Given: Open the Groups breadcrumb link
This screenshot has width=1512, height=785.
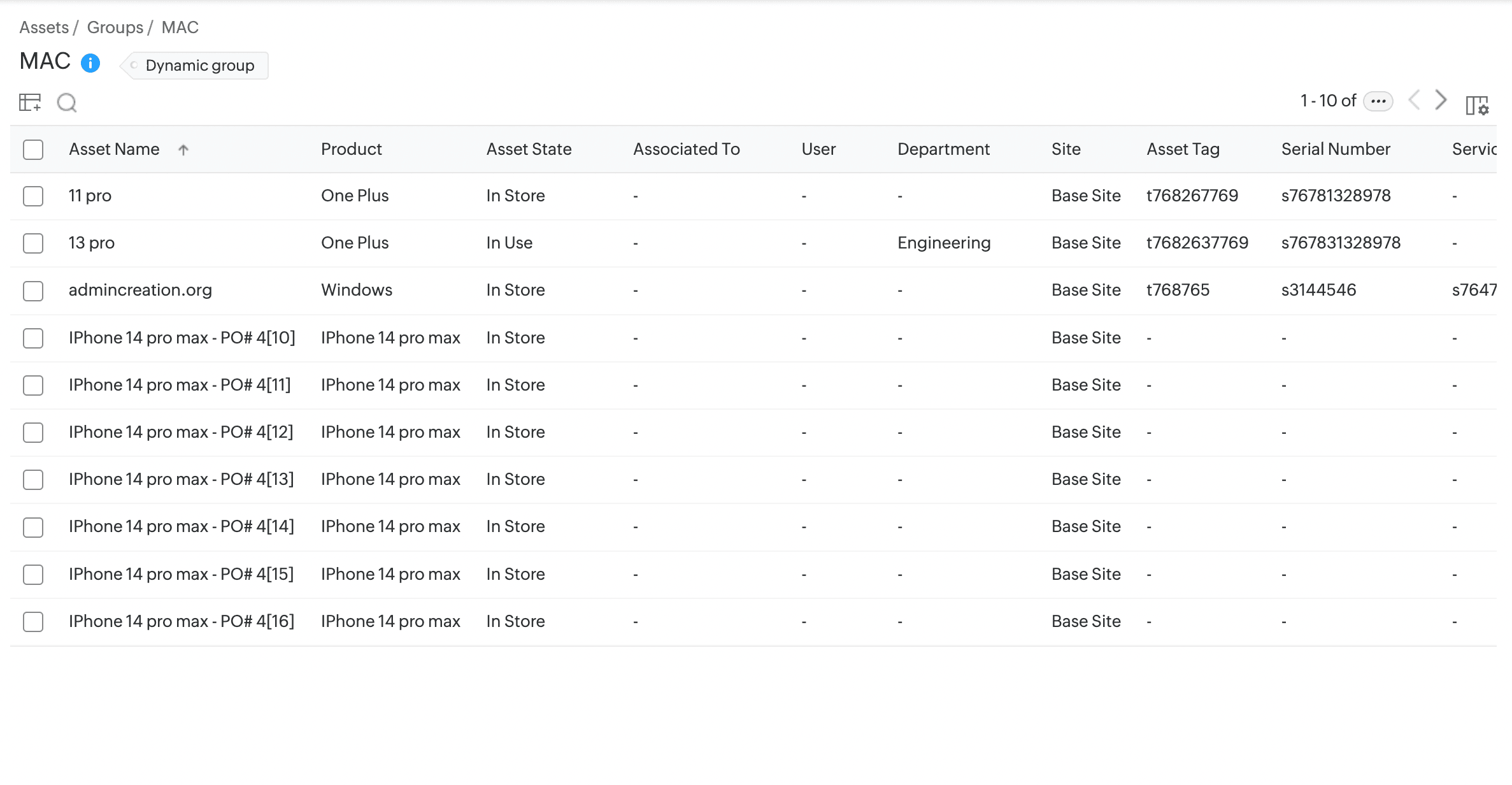Looking at the screenshot, I should pos(115,27).
